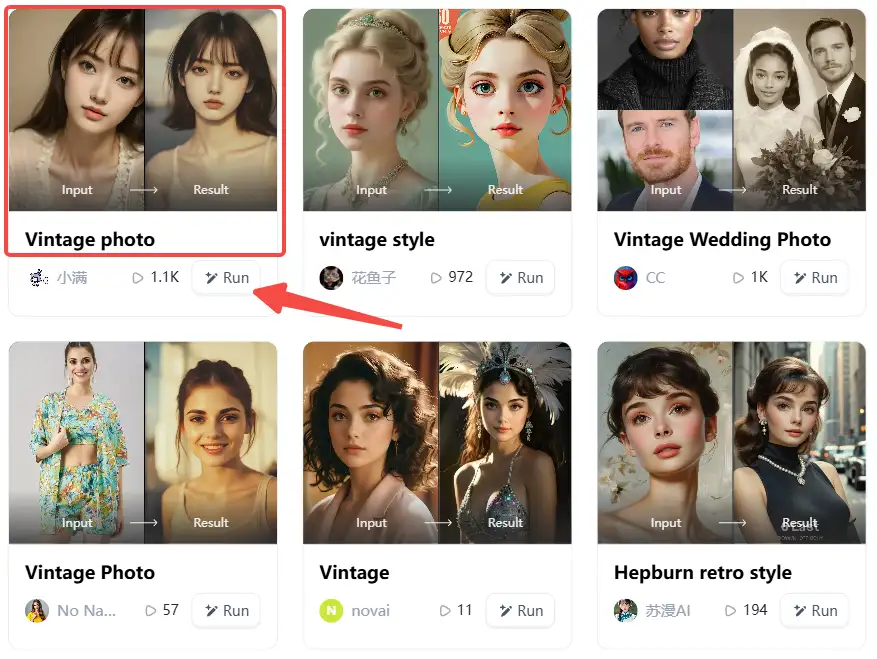Click the CC author avatar icon
Viewport: 877px width, 659px height.
pos(625,278)
